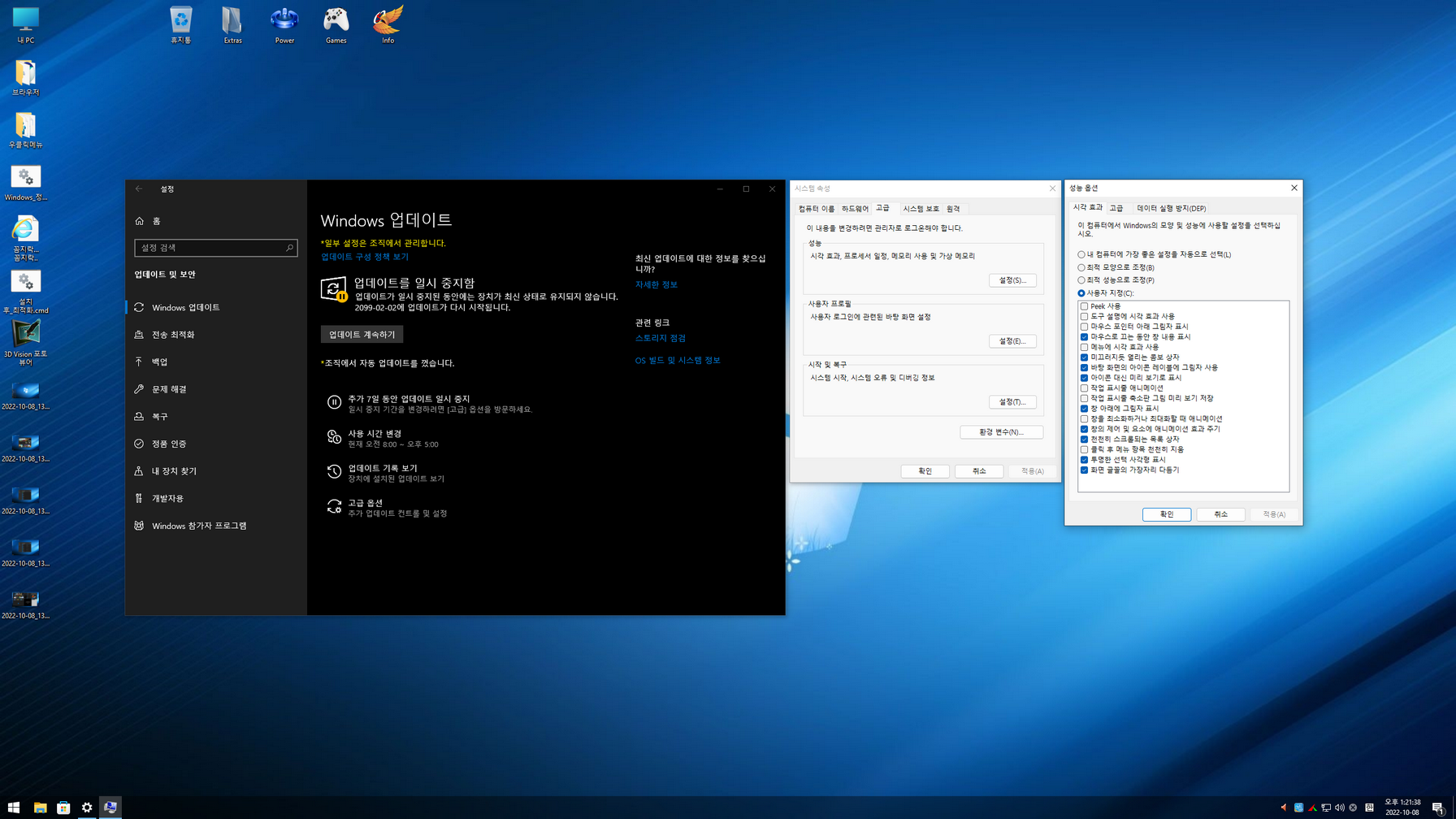Select the 사용자 지정 radio option

(x=1105, y=293)
